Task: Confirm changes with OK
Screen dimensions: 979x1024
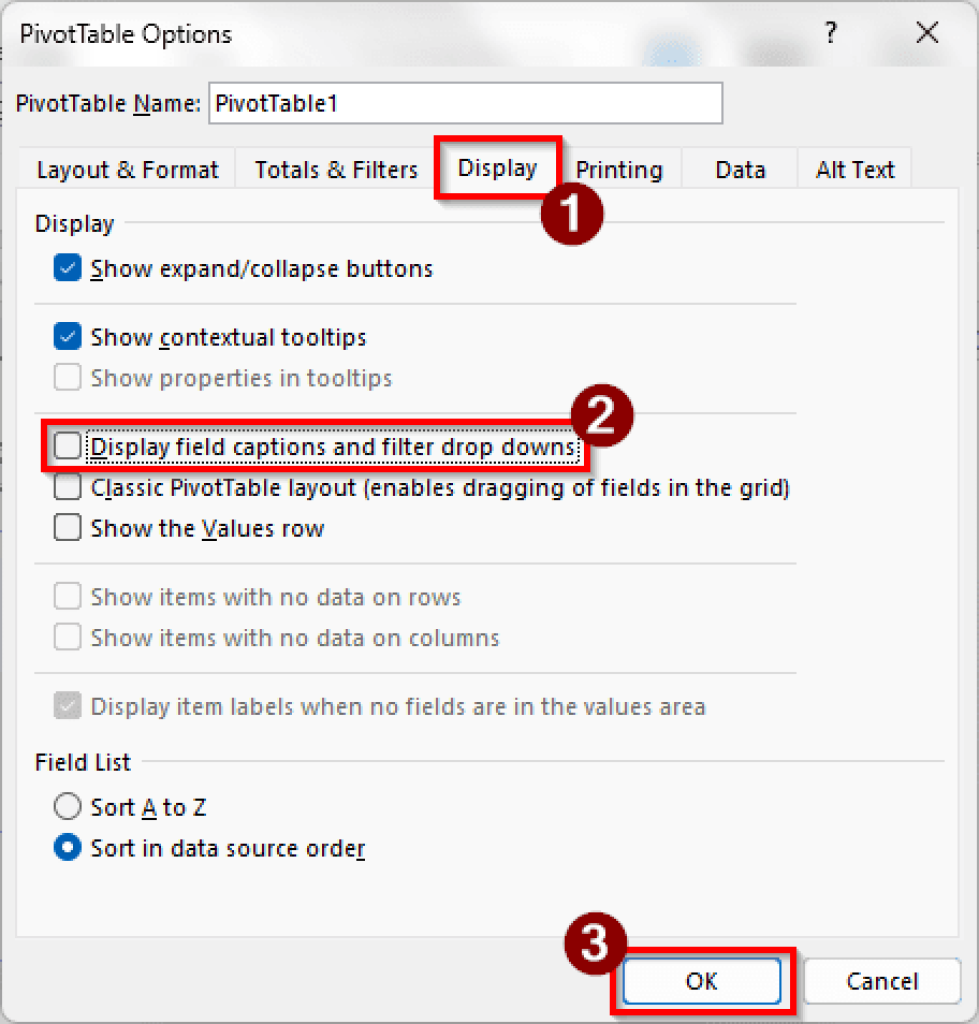Action: click(x=701, y=981)
